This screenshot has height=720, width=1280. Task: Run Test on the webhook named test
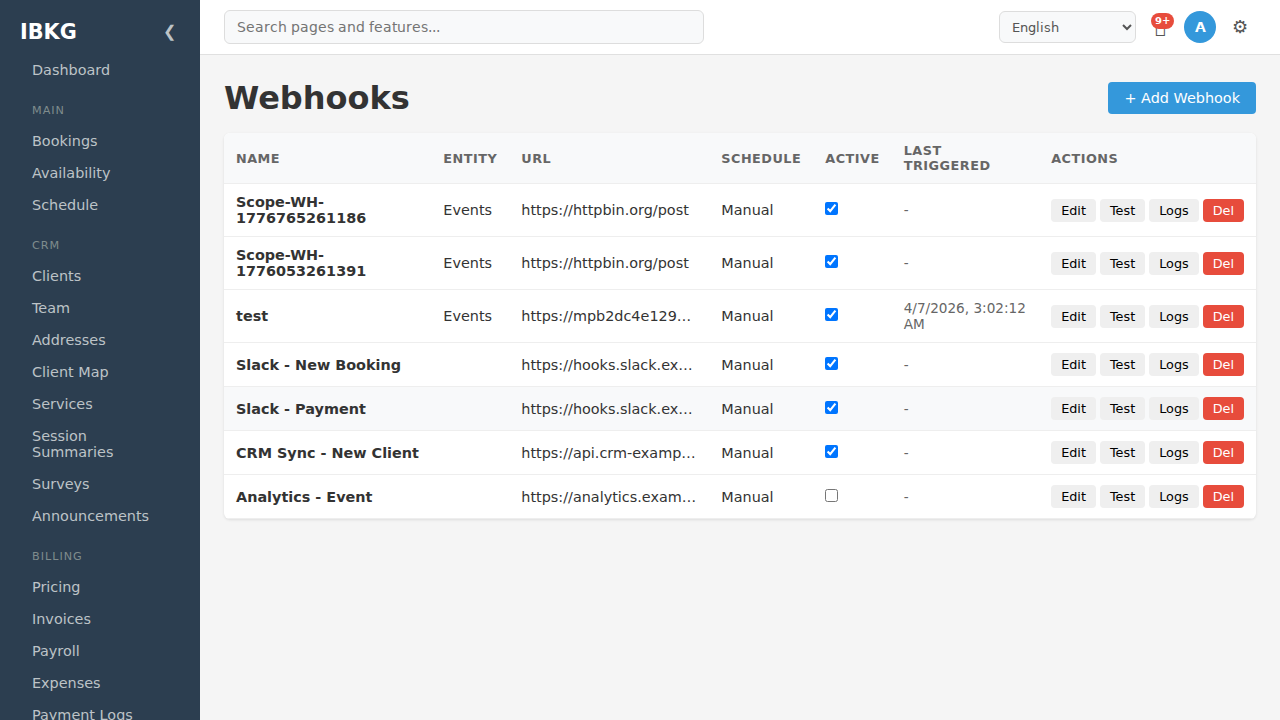point(1122,316)
